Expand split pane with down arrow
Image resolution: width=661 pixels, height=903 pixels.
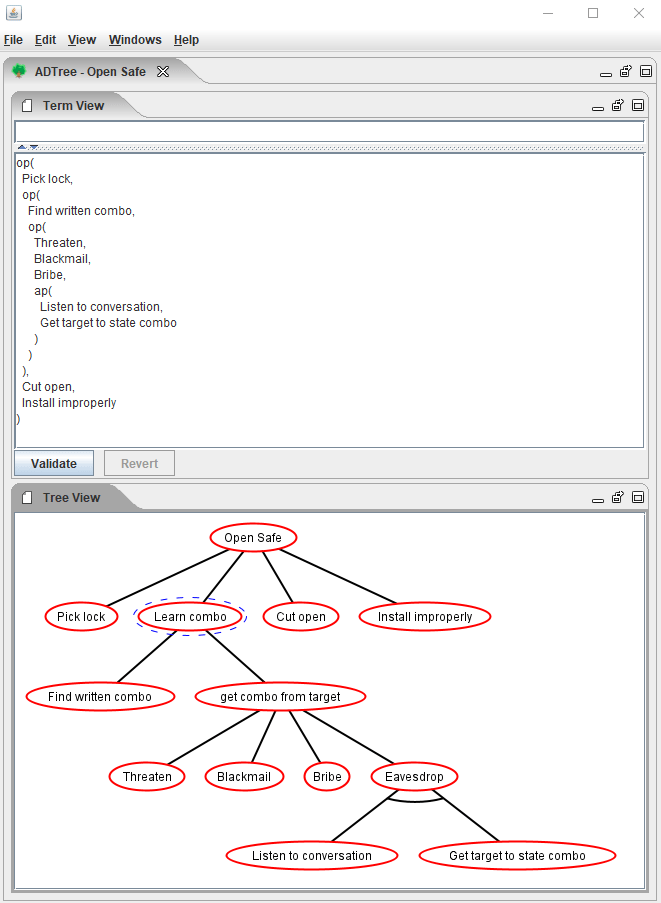pos(34,147)
